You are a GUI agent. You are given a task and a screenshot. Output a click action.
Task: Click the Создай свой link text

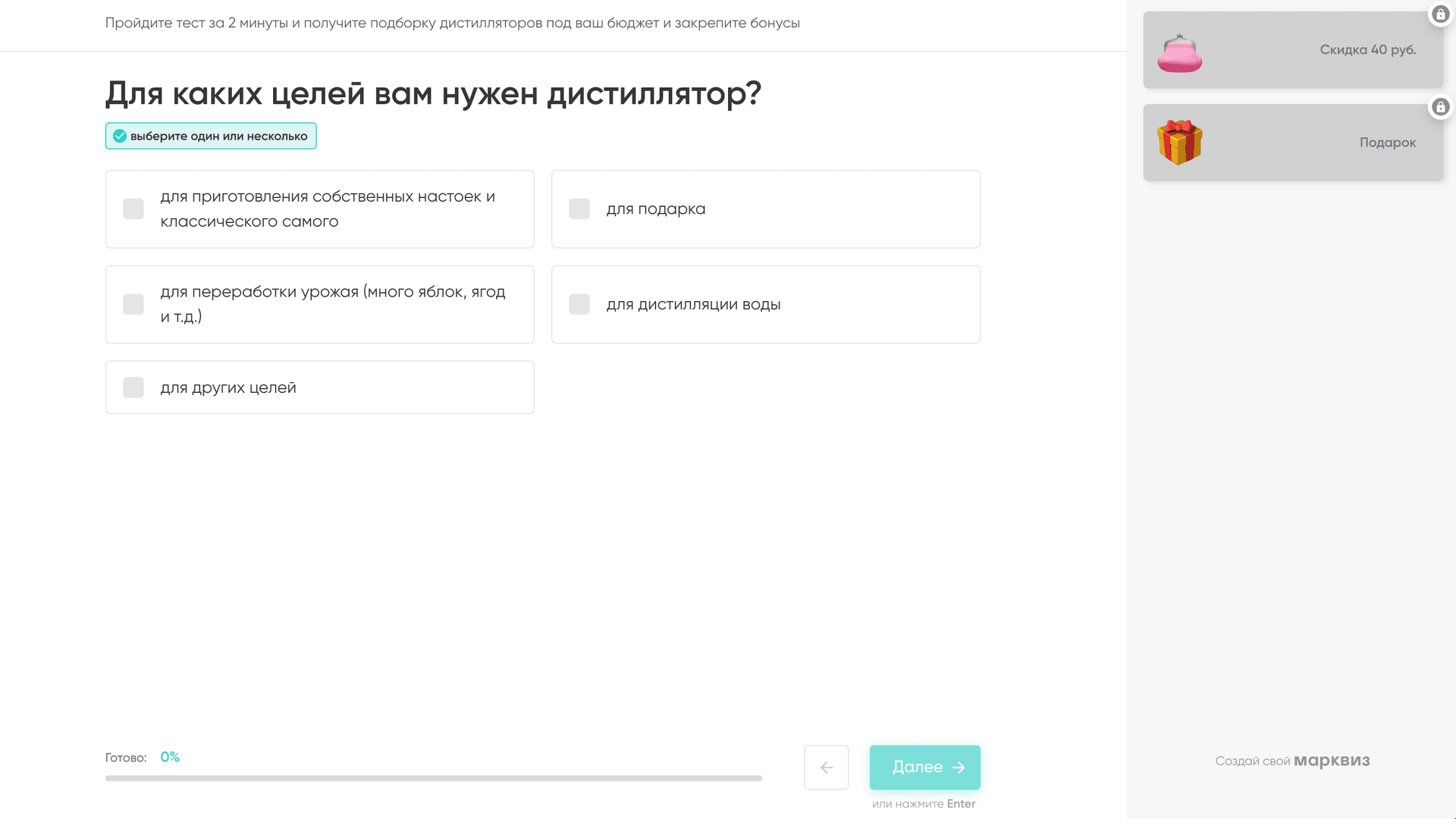[x=1252, y=761]
